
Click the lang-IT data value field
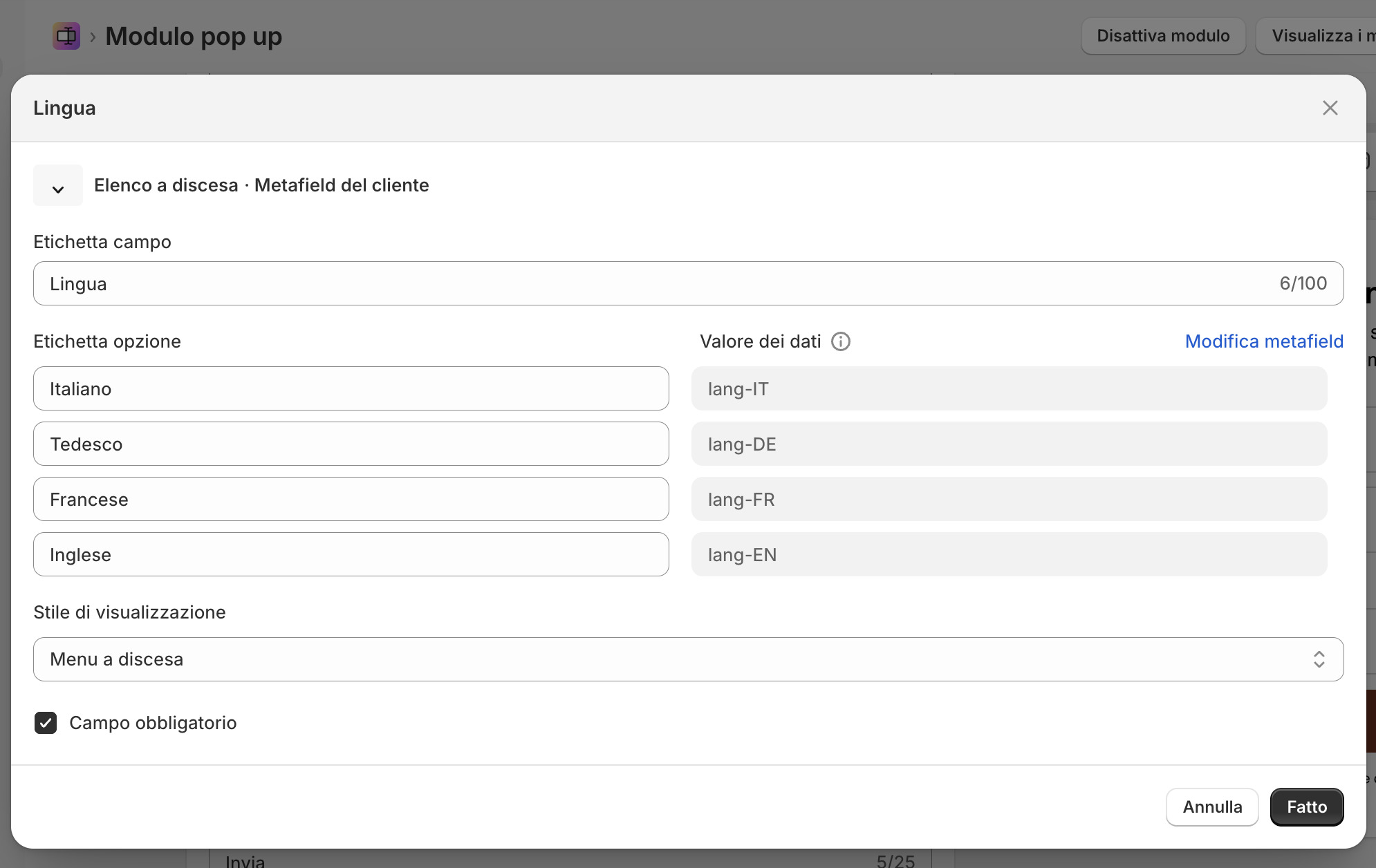tap(1008, 389)
